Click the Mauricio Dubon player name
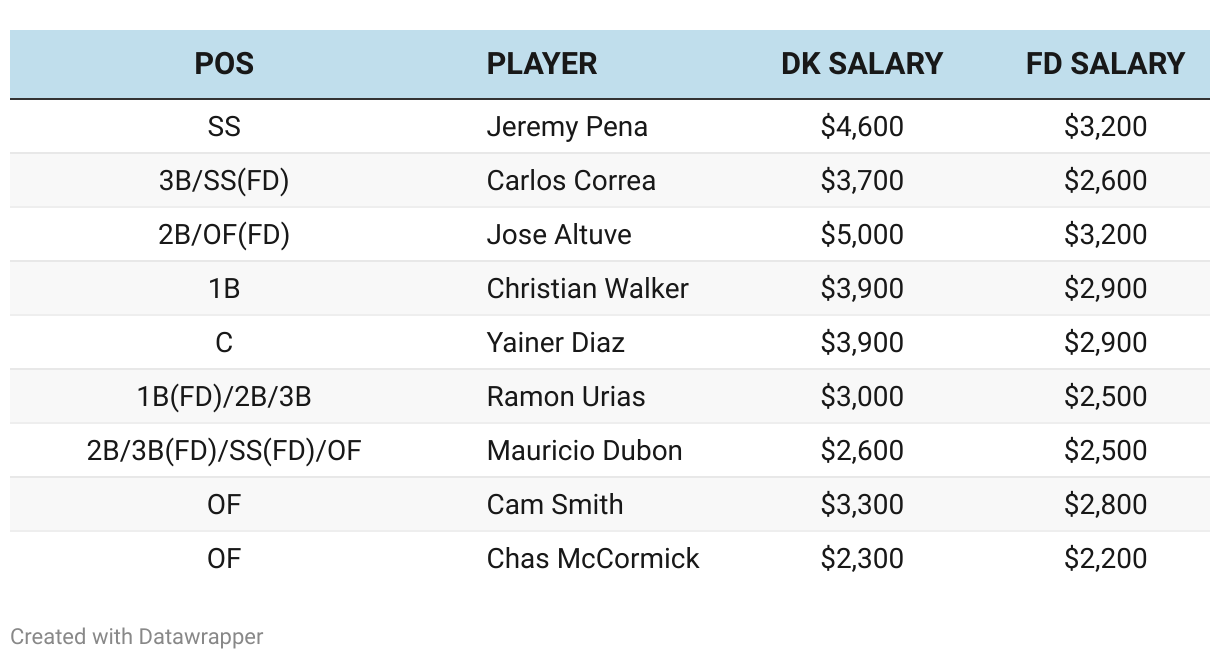This screenshot has width=1220, height=660. click(x=585, y=451)
